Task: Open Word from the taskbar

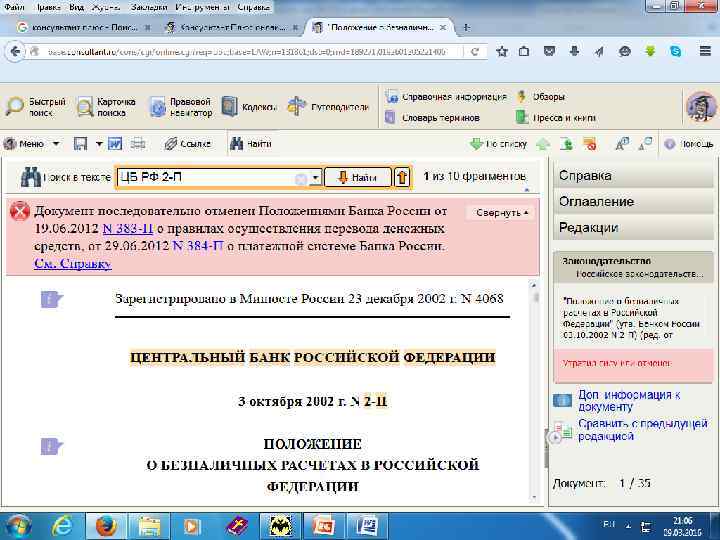Action: click(366, 527)
